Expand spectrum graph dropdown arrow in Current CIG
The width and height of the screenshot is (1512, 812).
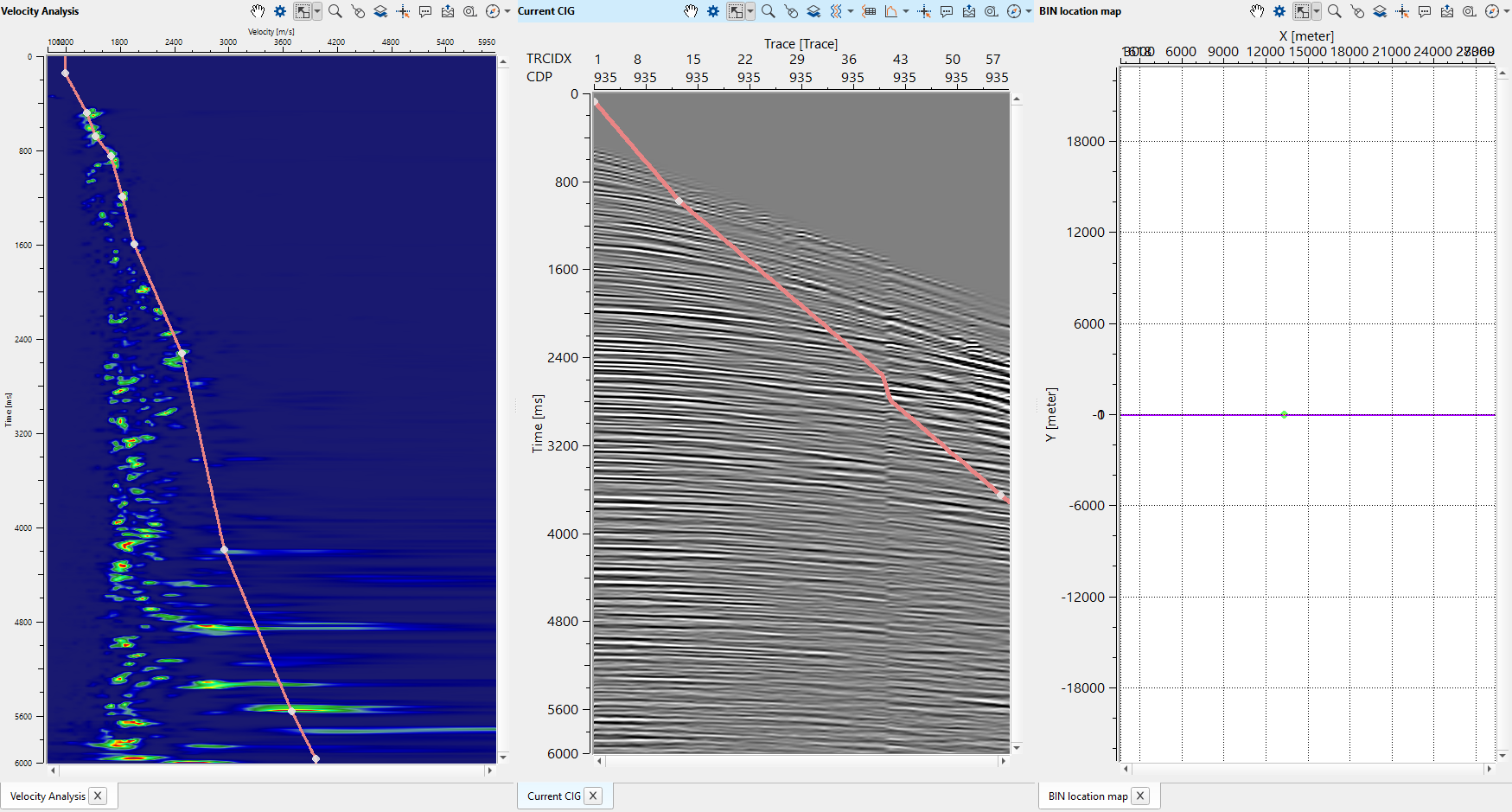click(905, 11)
